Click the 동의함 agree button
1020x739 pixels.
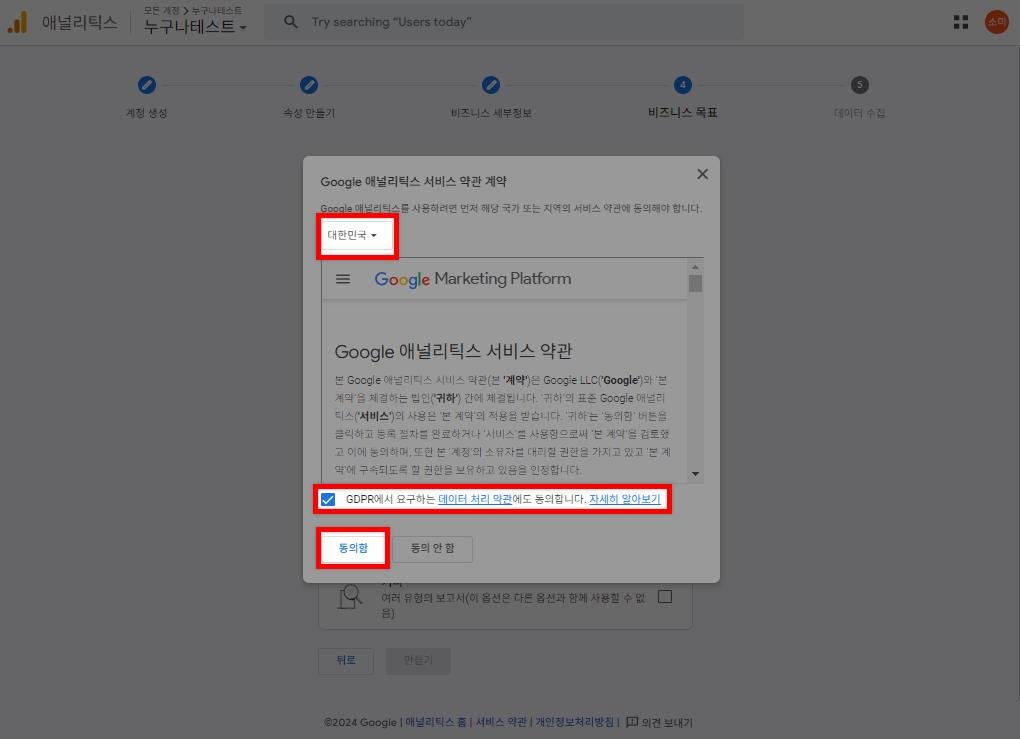pos(353,548)
